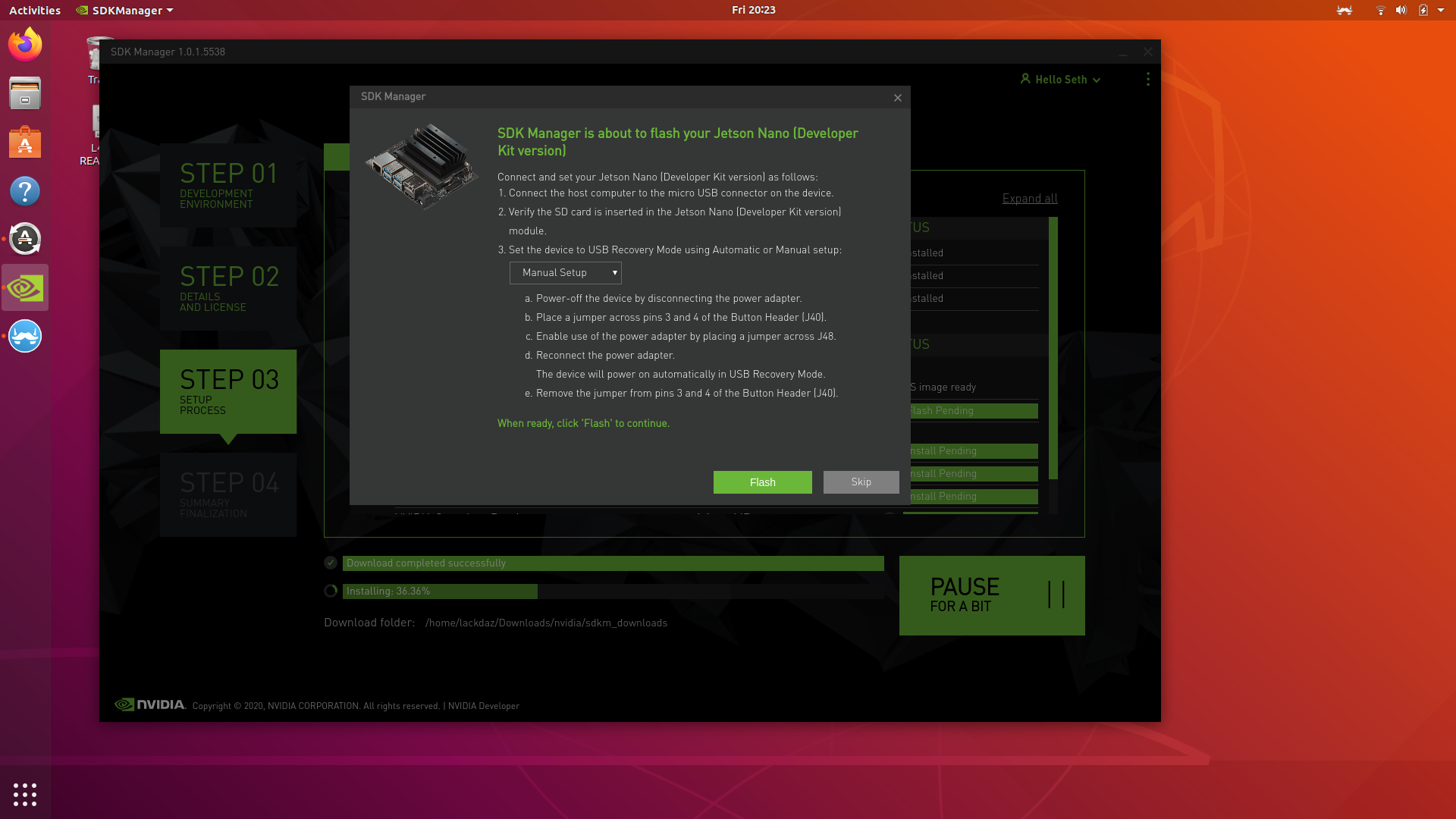Click the Software Updater dock icon
The width and height of the screenshot is (1456, 819).
[25, 240]
